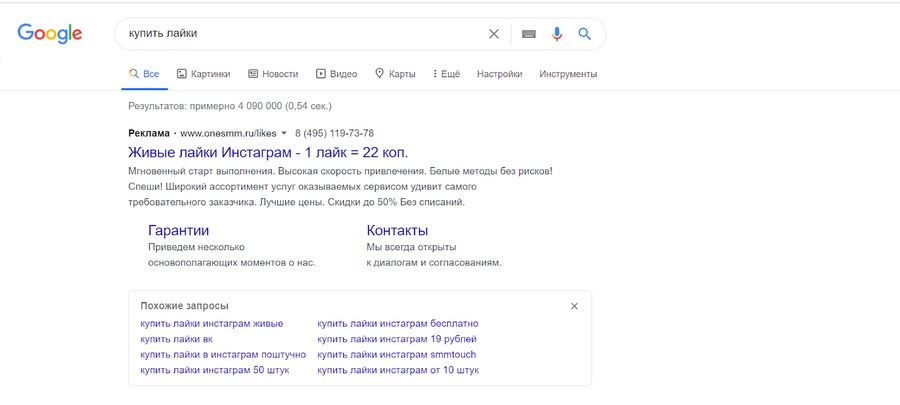Search купить лайки инстаграм бесплатно

pyautogui.click(x=398, y=324)
